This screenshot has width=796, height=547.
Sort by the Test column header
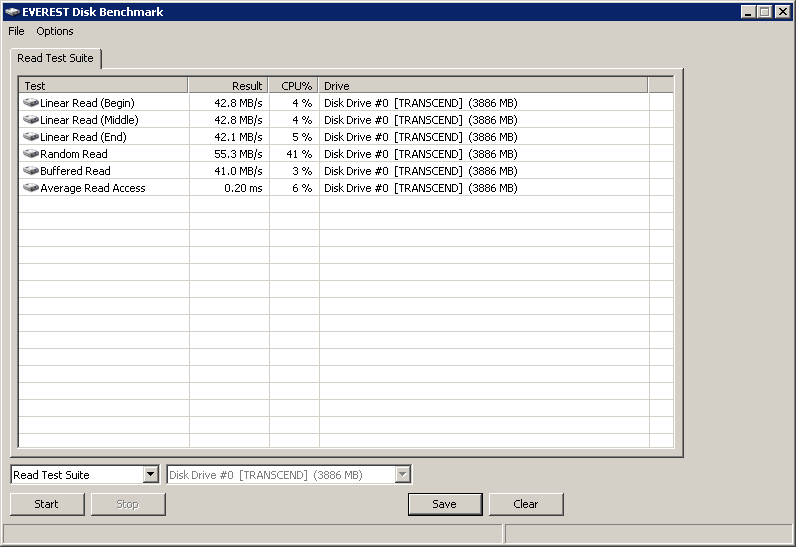pos(103,86)
